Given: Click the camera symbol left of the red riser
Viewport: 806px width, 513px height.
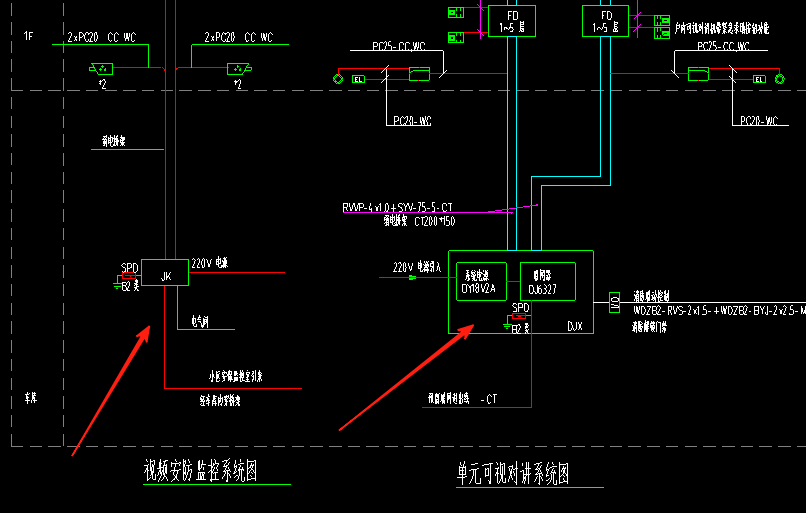Looking at the screenshot, I should [x=101, y=68].
